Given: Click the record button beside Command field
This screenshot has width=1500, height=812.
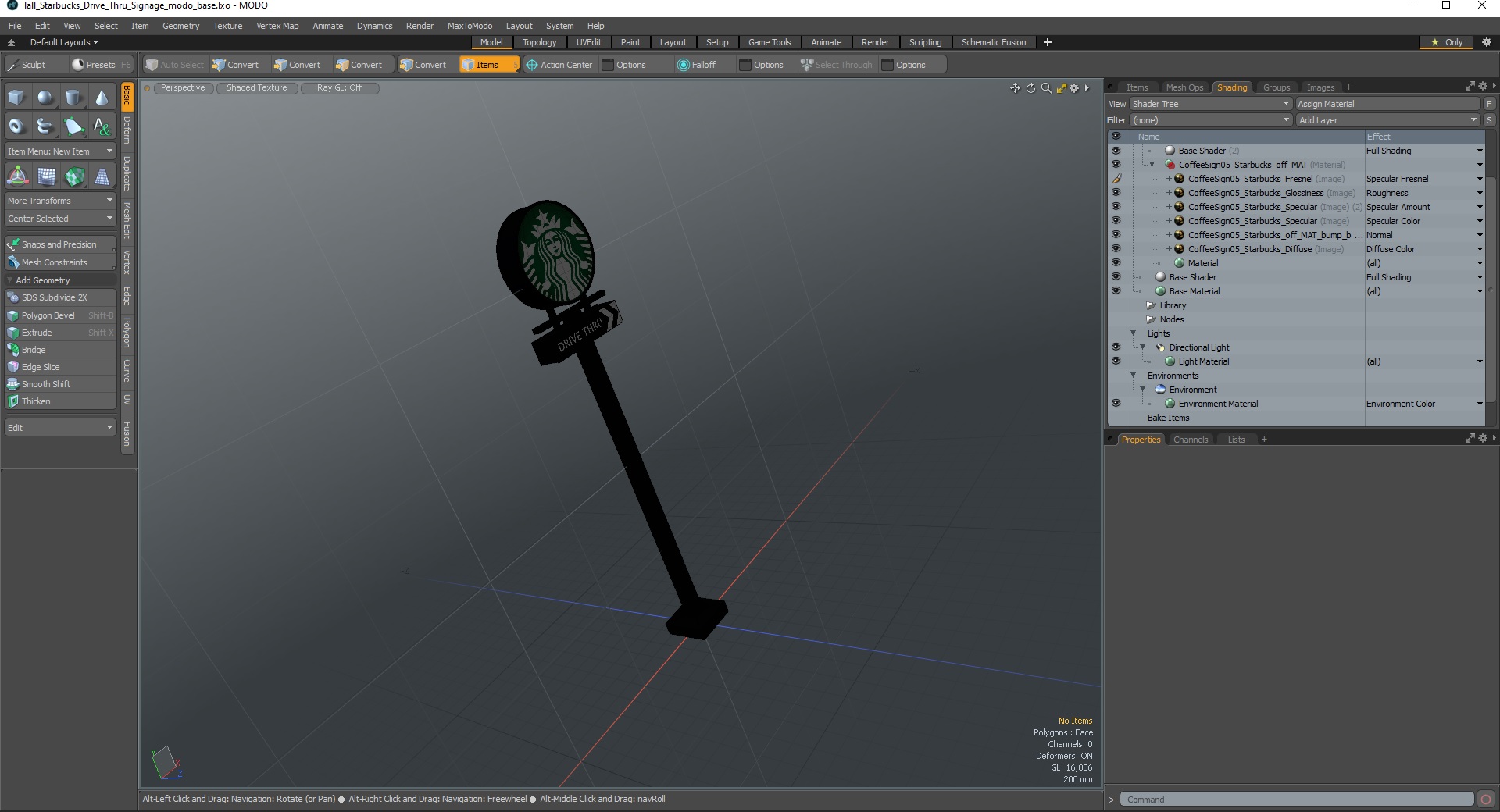Looking at the screenshot, I should click(x=1486, y=799).
